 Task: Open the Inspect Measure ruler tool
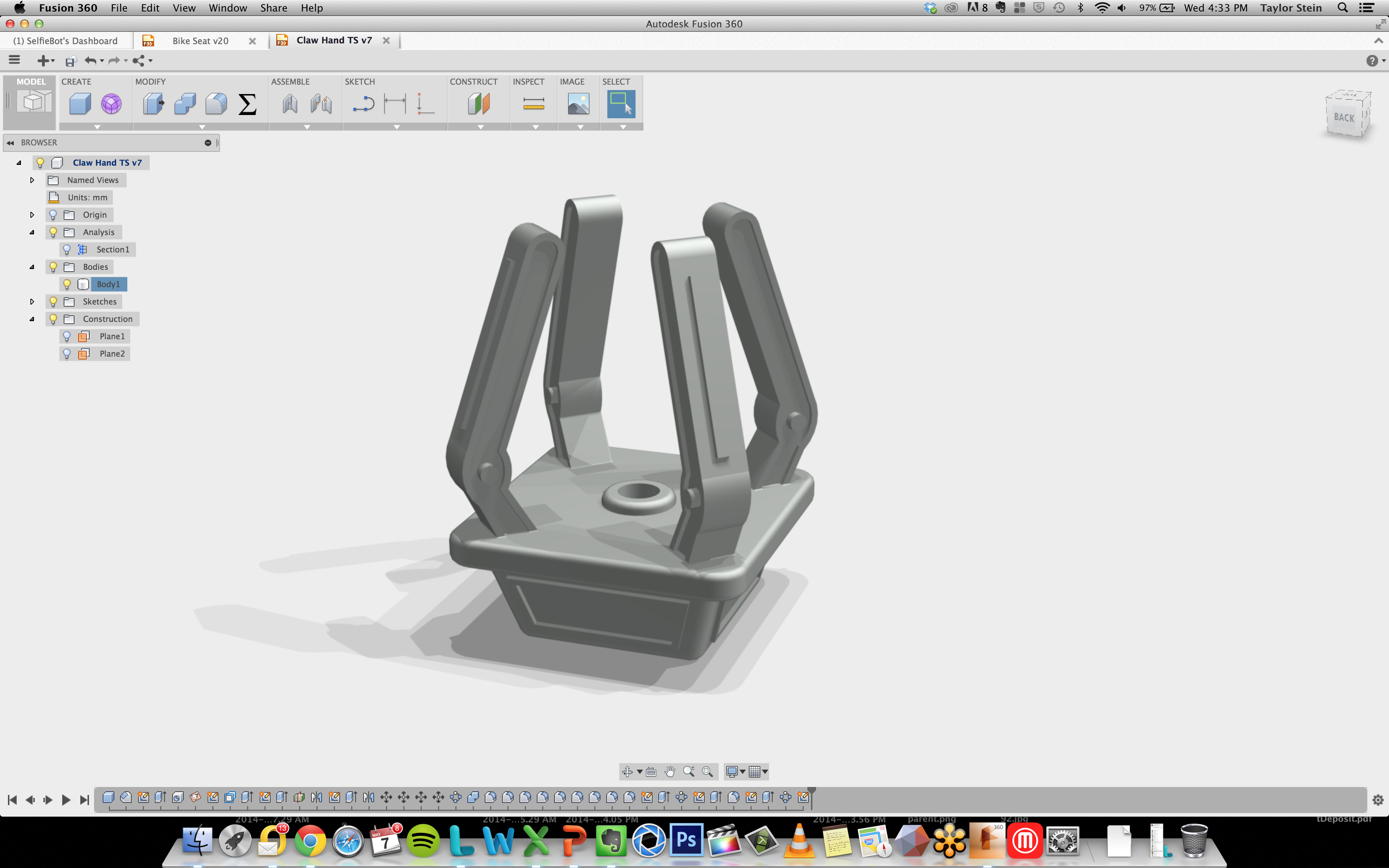pos(534,104)
